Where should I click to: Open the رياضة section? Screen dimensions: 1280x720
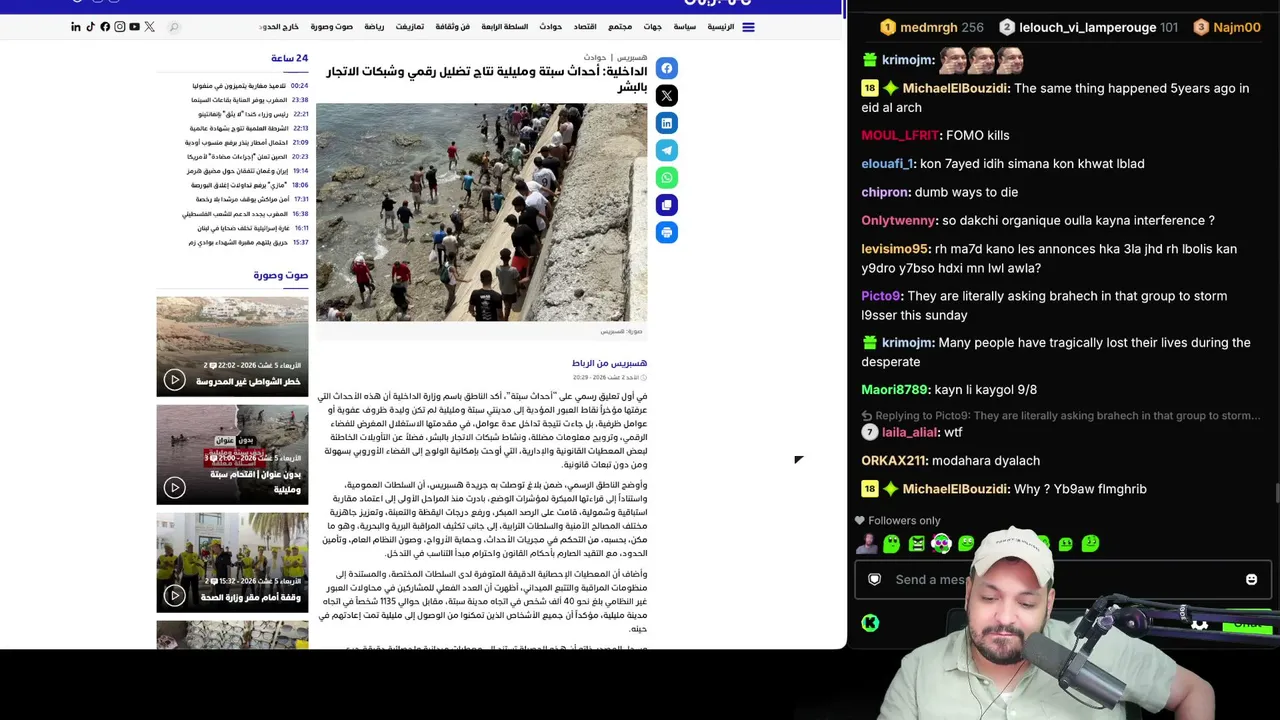pyautogui.click(x=374, y=27)
